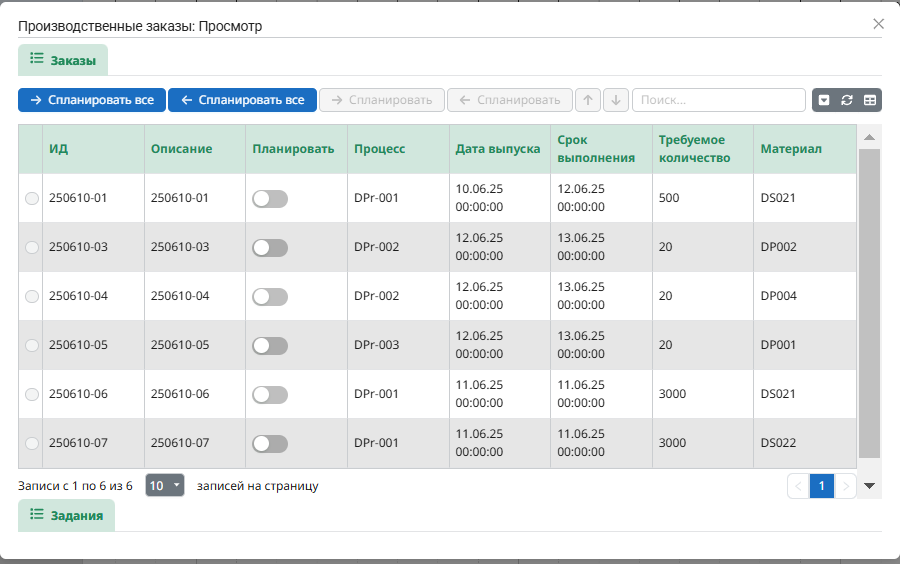Screen dimensions: 900x564
Task: Click the table columns icon in the toolbar
Action: click(870, 100)
